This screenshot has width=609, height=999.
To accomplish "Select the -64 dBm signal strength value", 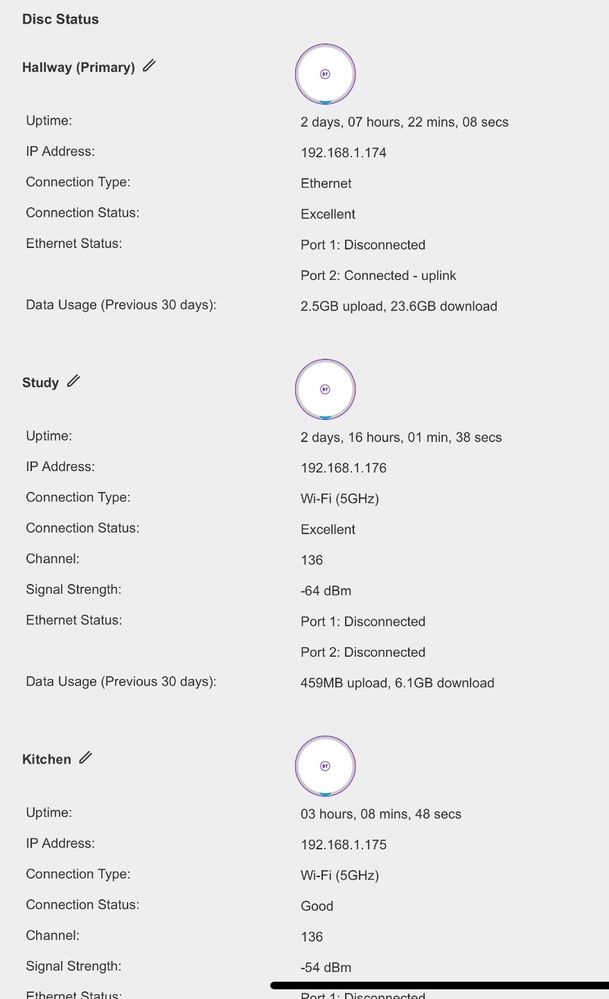I will coord(326,591).
